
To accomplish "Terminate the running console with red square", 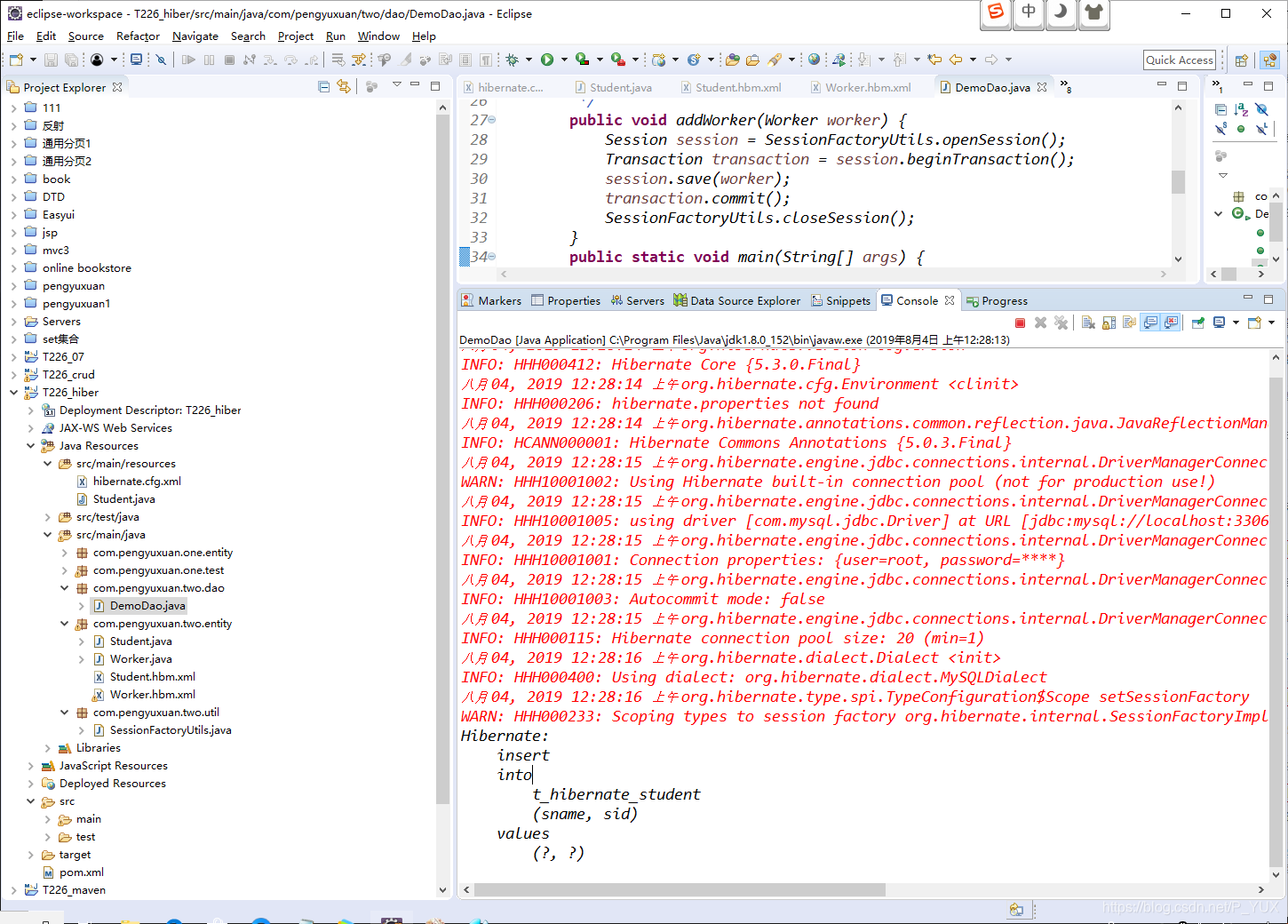I will (x=1020, y=323).
